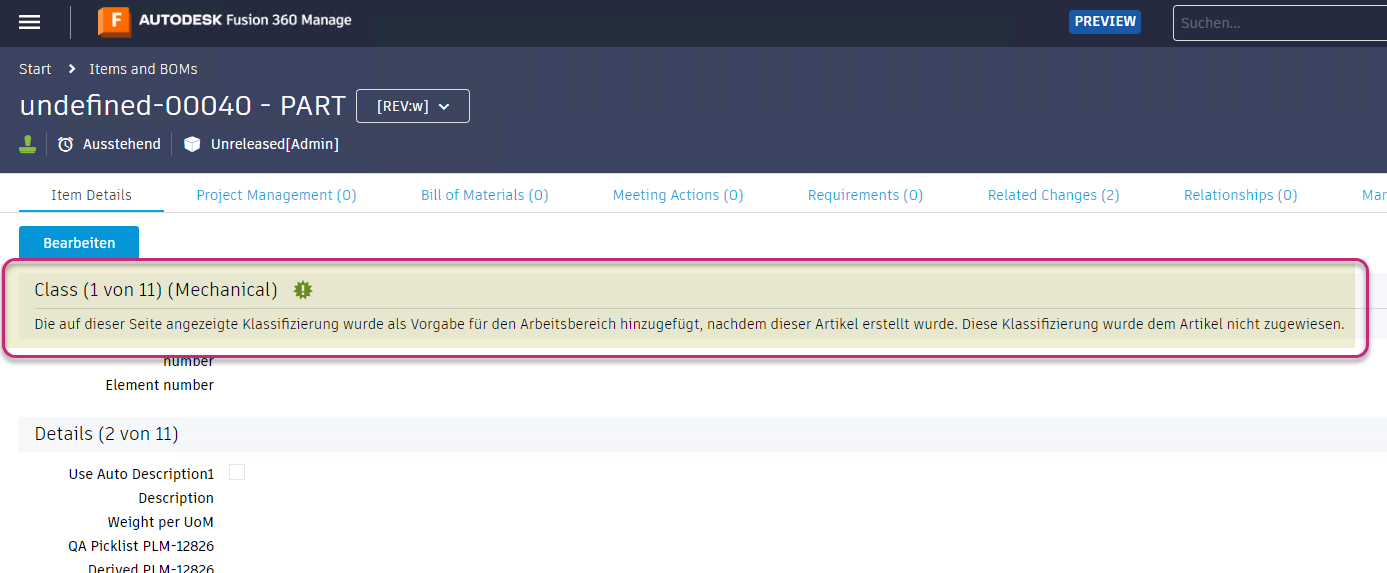The height and width of the screenshot is (573, 1387).
Task: Click the Unreleased[Admin] lifecycle text
Action: (x=275, y=144)
